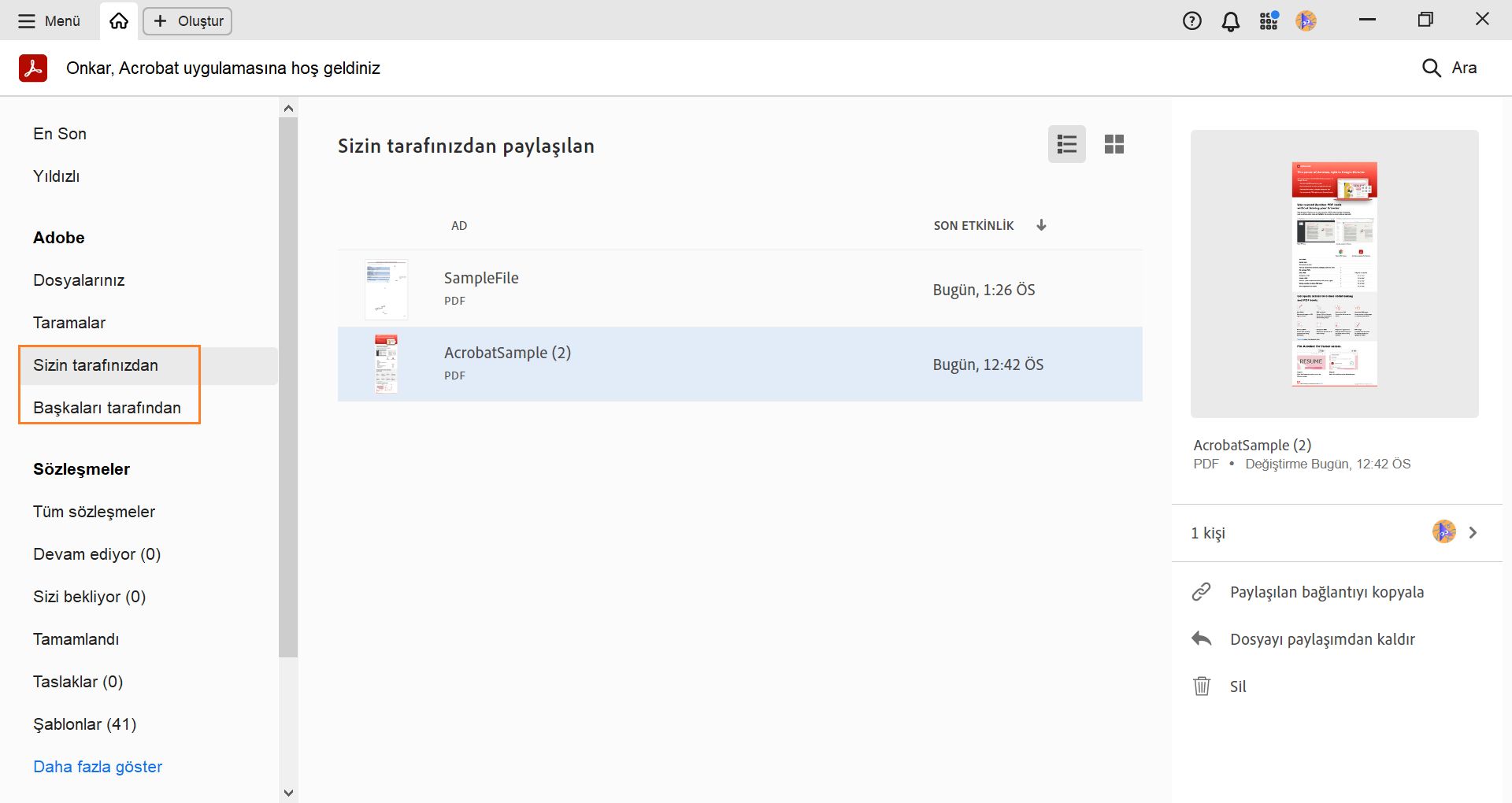Open the notifications bell

pyautogui.click(x=1230, y=21)
